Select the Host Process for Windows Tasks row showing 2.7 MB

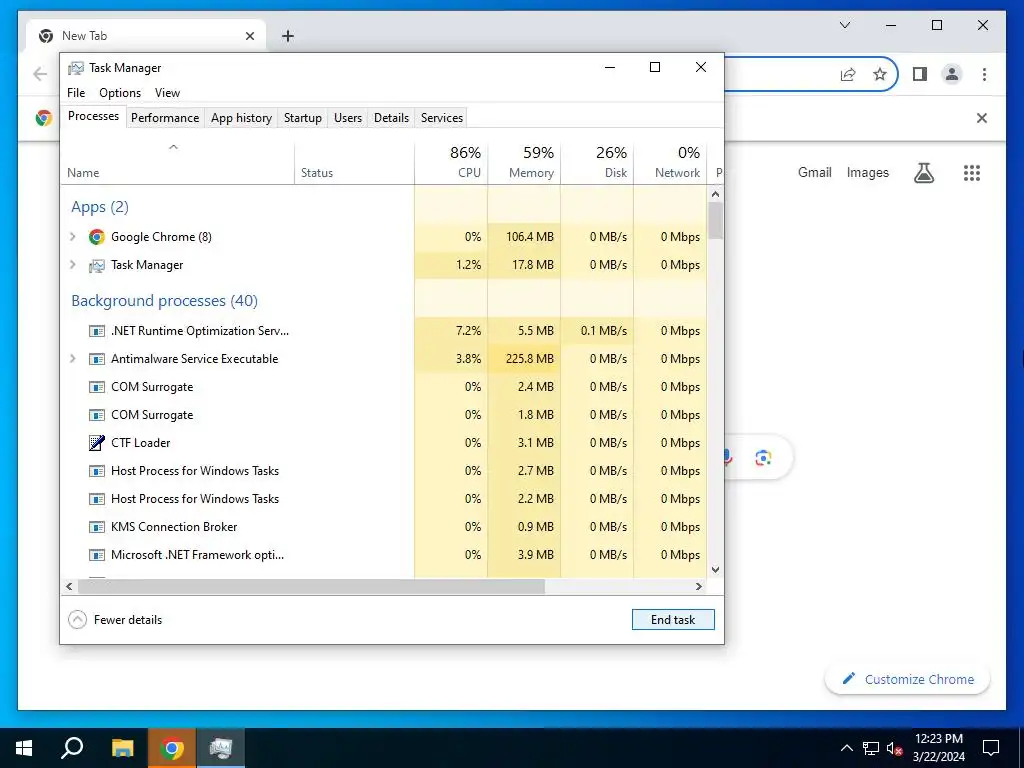[384, 471]
